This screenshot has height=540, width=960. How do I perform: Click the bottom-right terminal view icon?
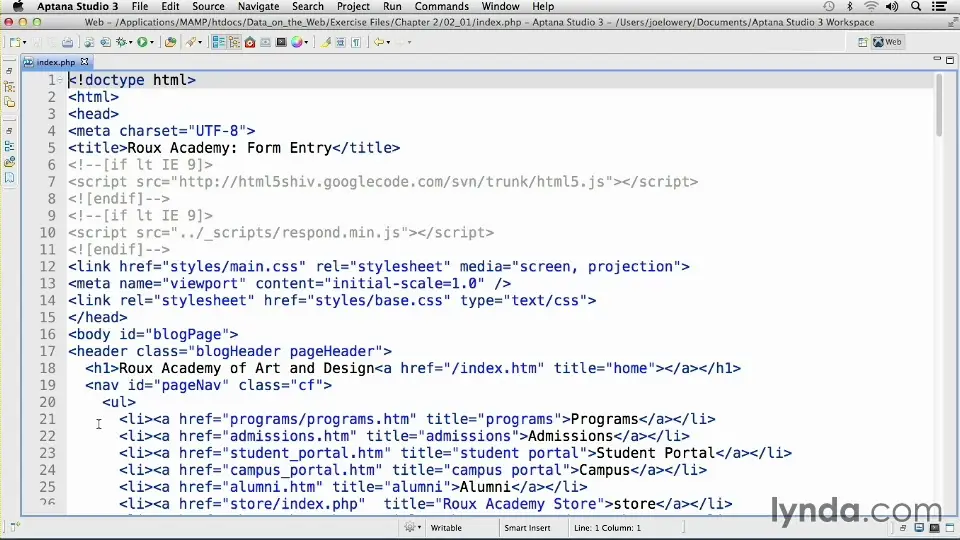(x=934, y=528)
